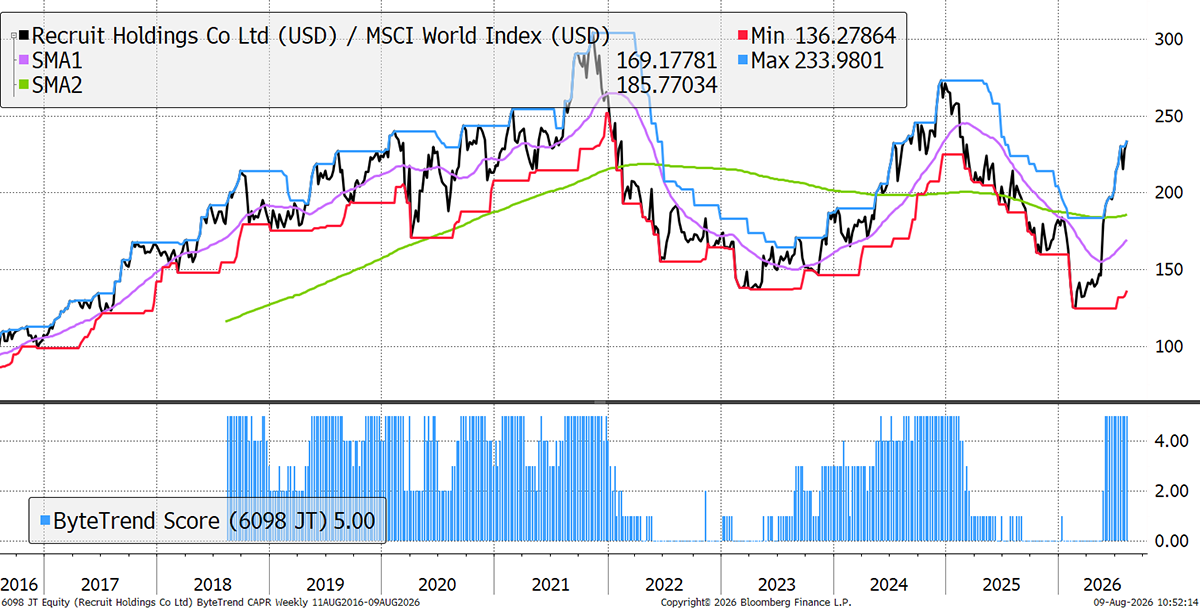The height and width of the screenshot is (609, 1200).
Task: Click the small legend handle left of Recruit Holdings
Action: 14,36
